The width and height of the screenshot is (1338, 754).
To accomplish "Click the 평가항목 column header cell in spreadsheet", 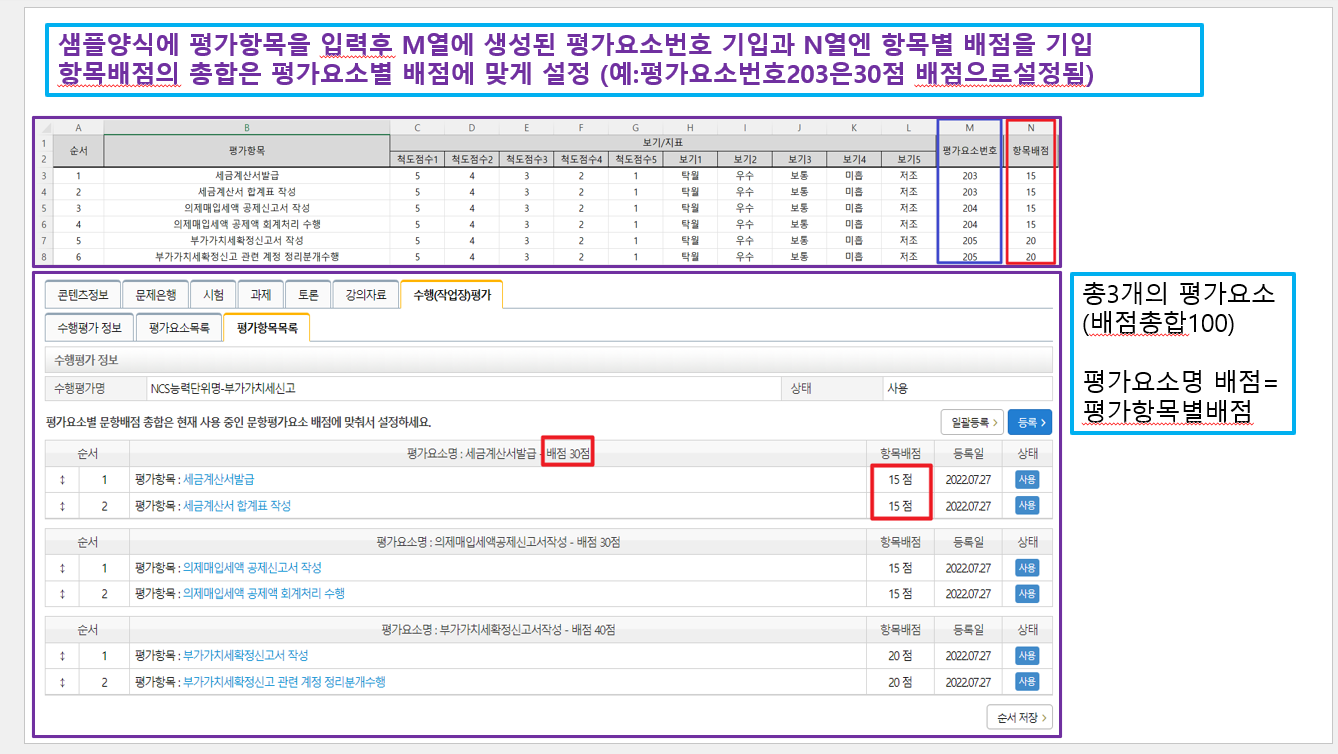I will [x=246, y=151].
